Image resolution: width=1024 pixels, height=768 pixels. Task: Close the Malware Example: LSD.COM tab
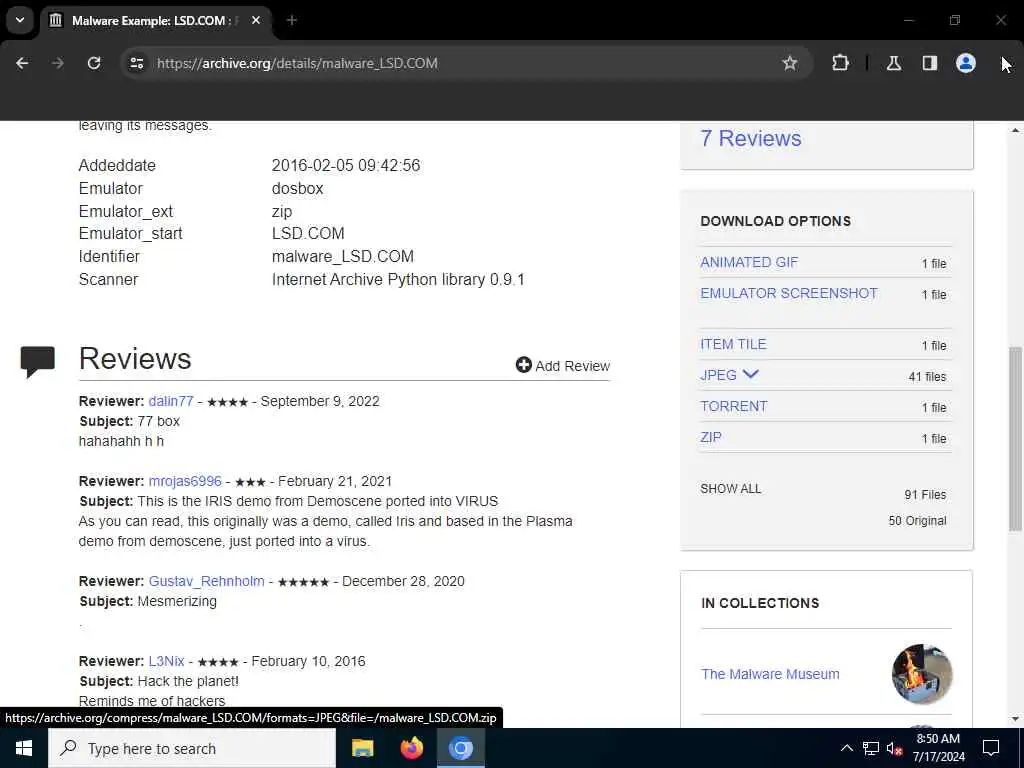coord(256,20)
